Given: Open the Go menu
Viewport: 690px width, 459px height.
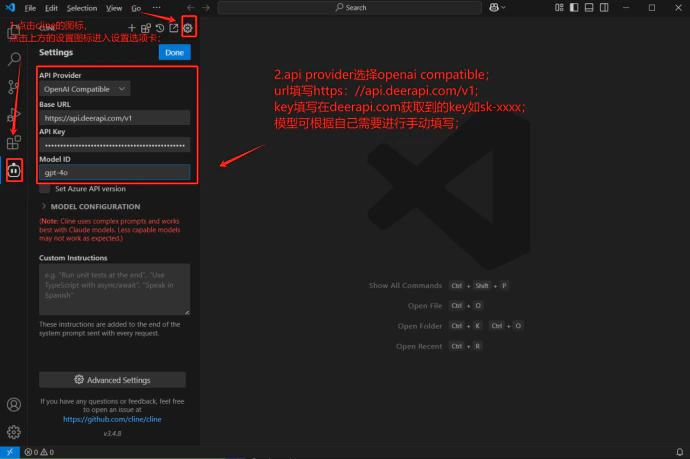Looking at the screenshot, I should pyautogui.click(x=136, y=8).
